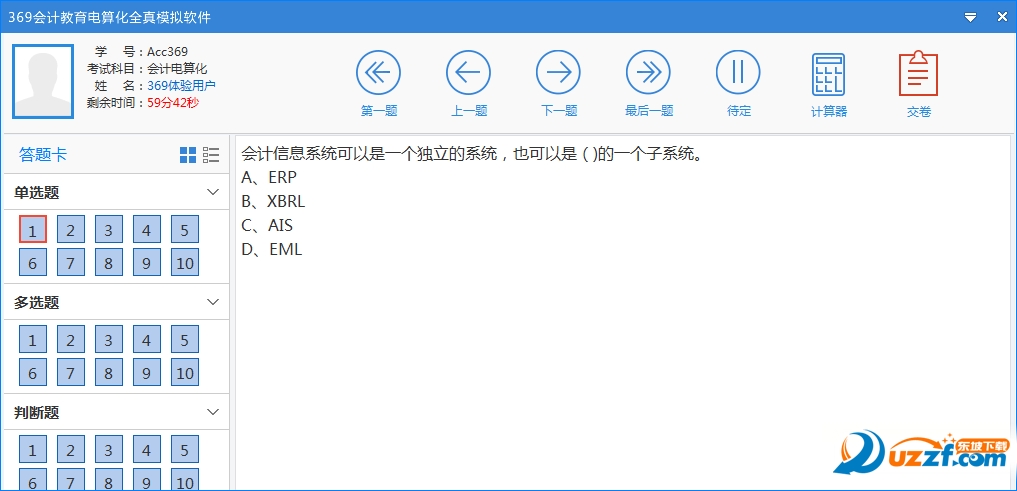Open single-choice question 2
This screenshot has height=491, width=1017.
(x=71, y=230)
